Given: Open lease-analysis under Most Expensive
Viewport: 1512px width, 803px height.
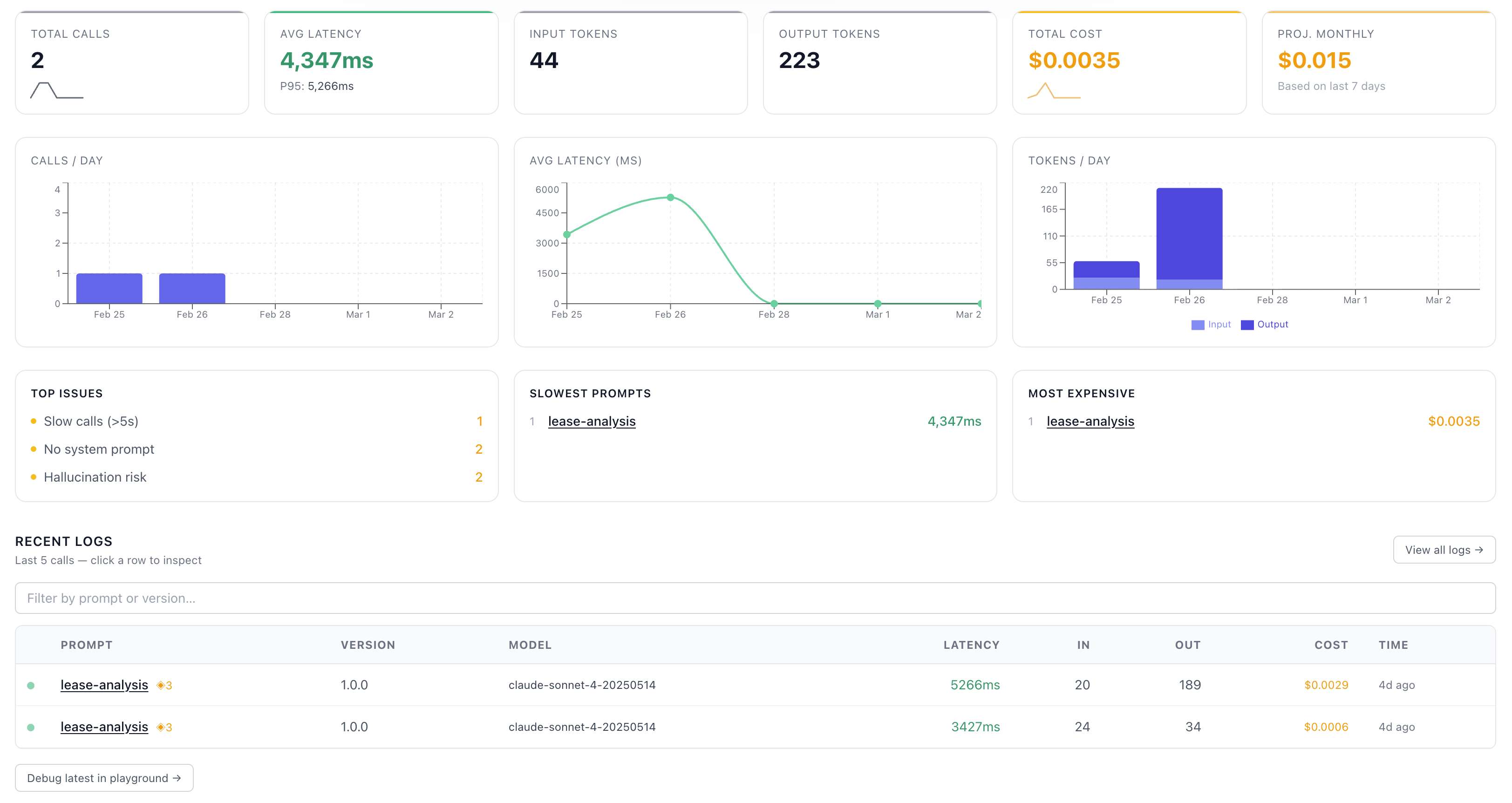Looking at the screenshot, I should pyautogui.click(x=1090, y=421).
